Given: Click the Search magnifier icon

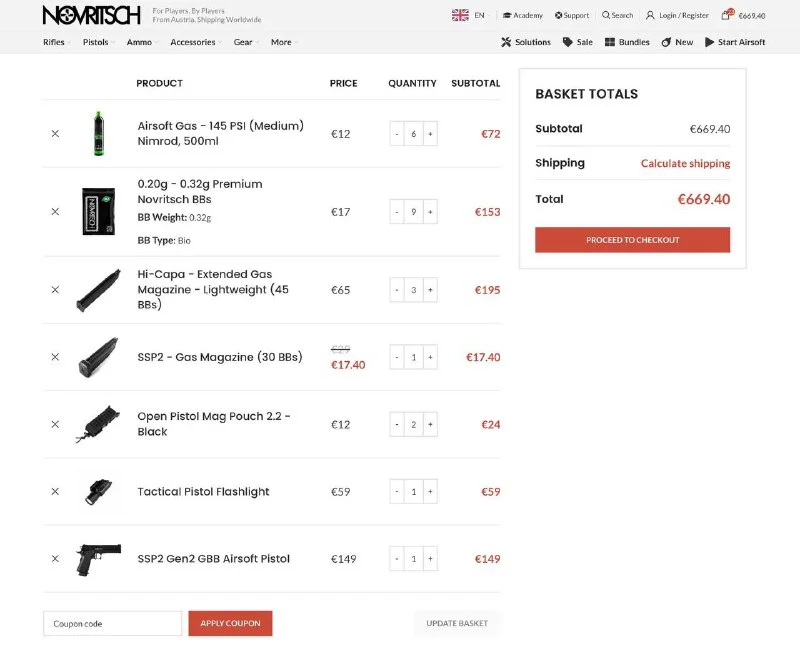Looking at the screenshot, I should (x=606, y=16).
